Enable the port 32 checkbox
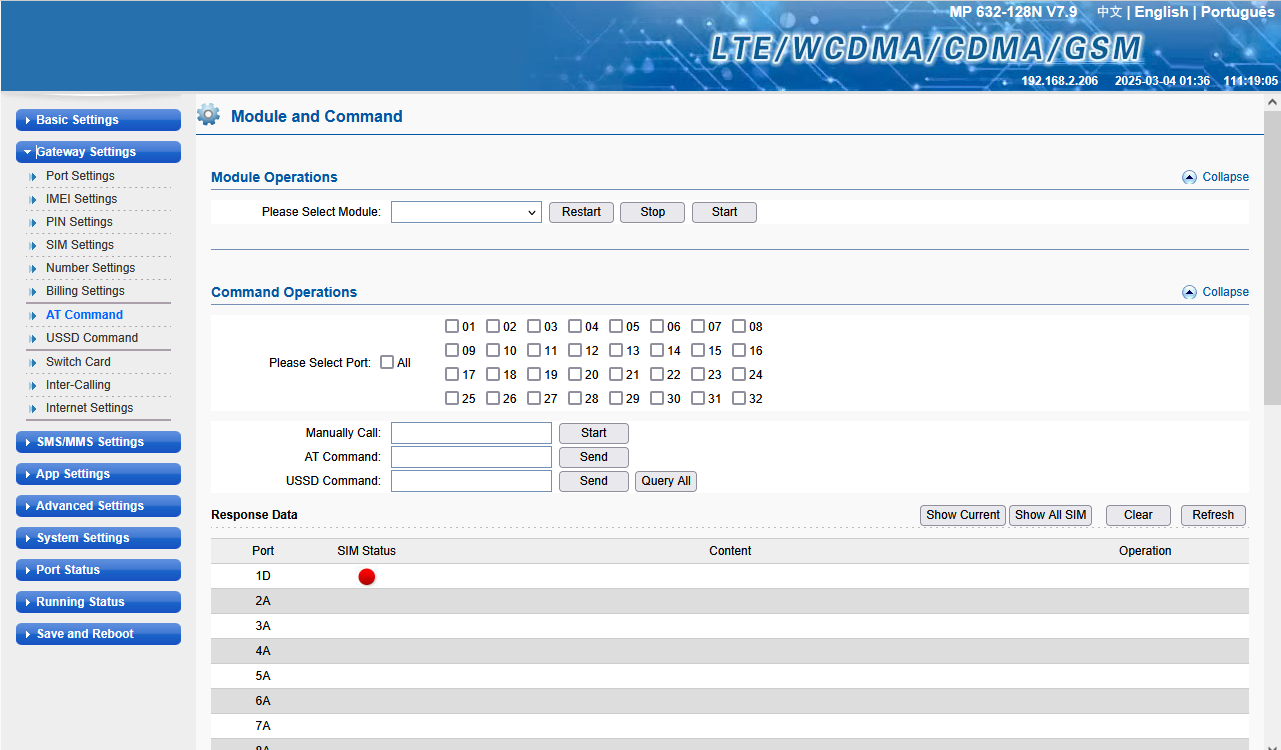The height and width of the screenshot is (750, 1281). [739, 398]
